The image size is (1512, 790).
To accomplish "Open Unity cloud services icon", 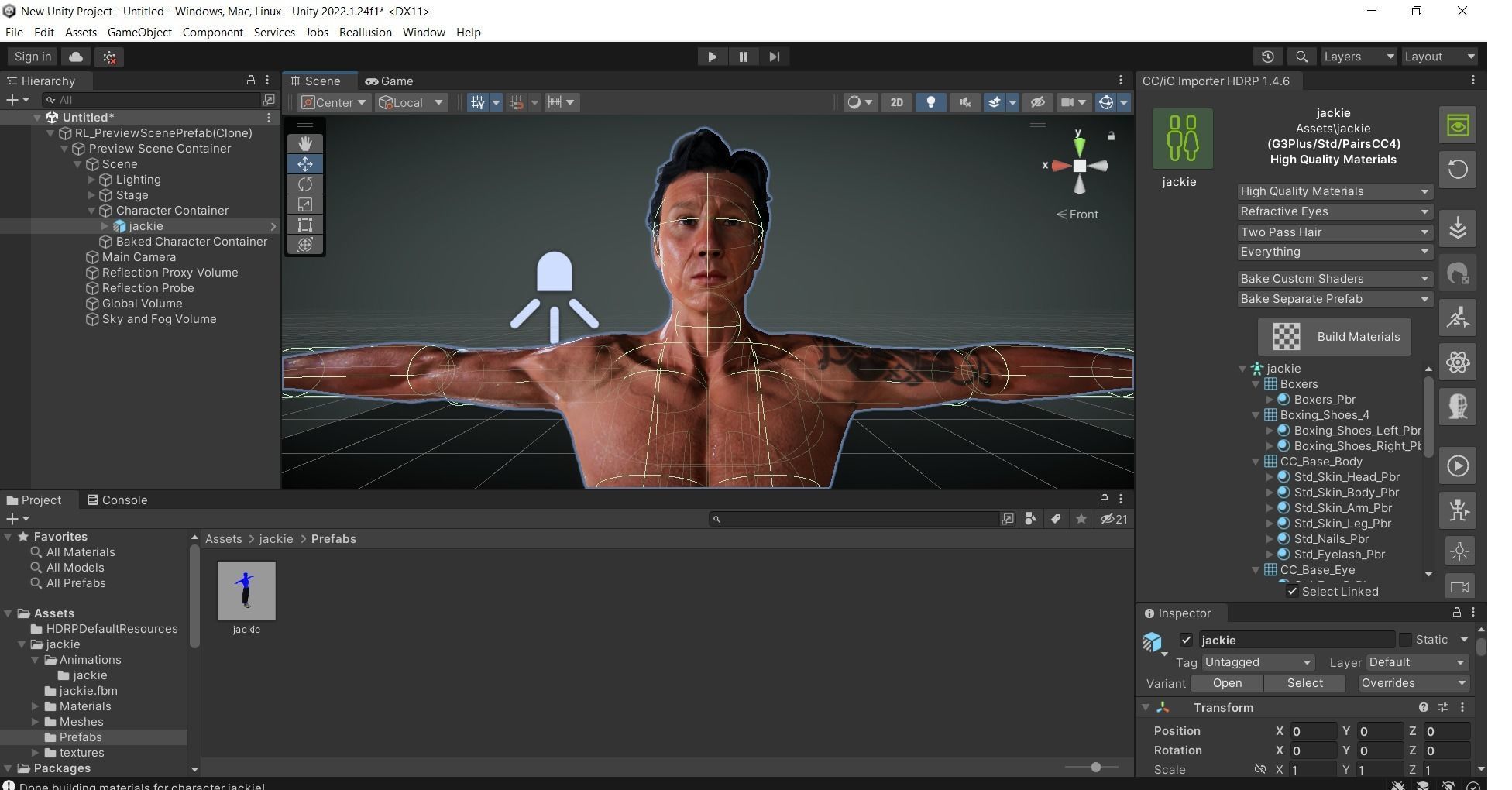I will (76, 57).
